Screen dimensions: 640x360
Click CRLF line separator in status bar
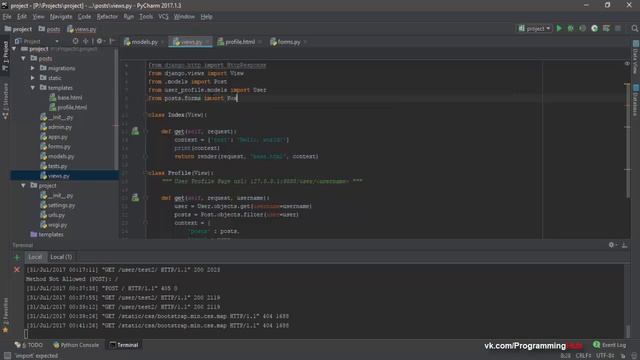(583, 356)
